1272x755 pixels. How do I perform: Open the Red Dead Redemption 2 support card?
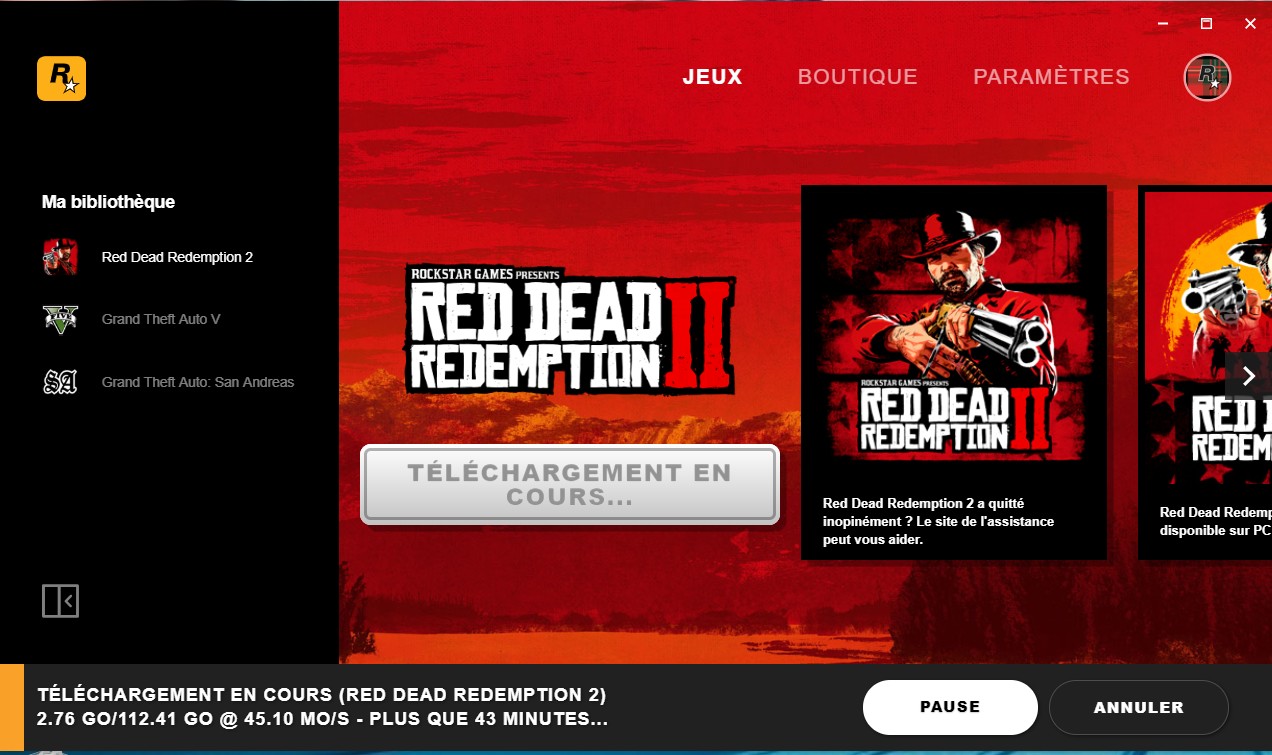click(x=954, y=372)
